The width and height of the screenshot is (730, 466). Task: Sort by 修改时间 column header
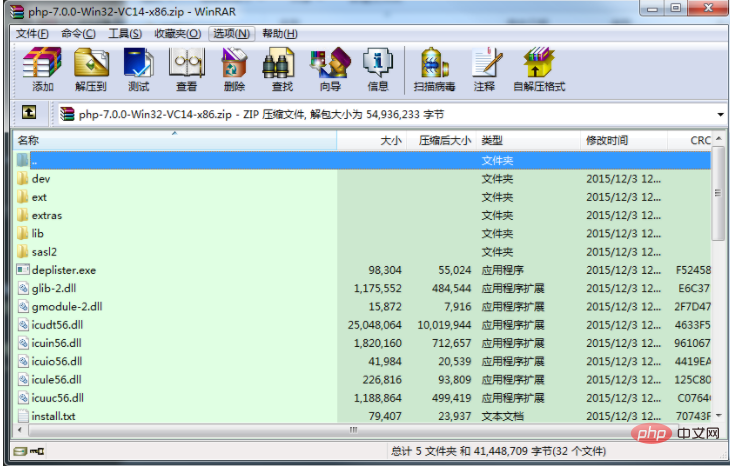(624, 140)
